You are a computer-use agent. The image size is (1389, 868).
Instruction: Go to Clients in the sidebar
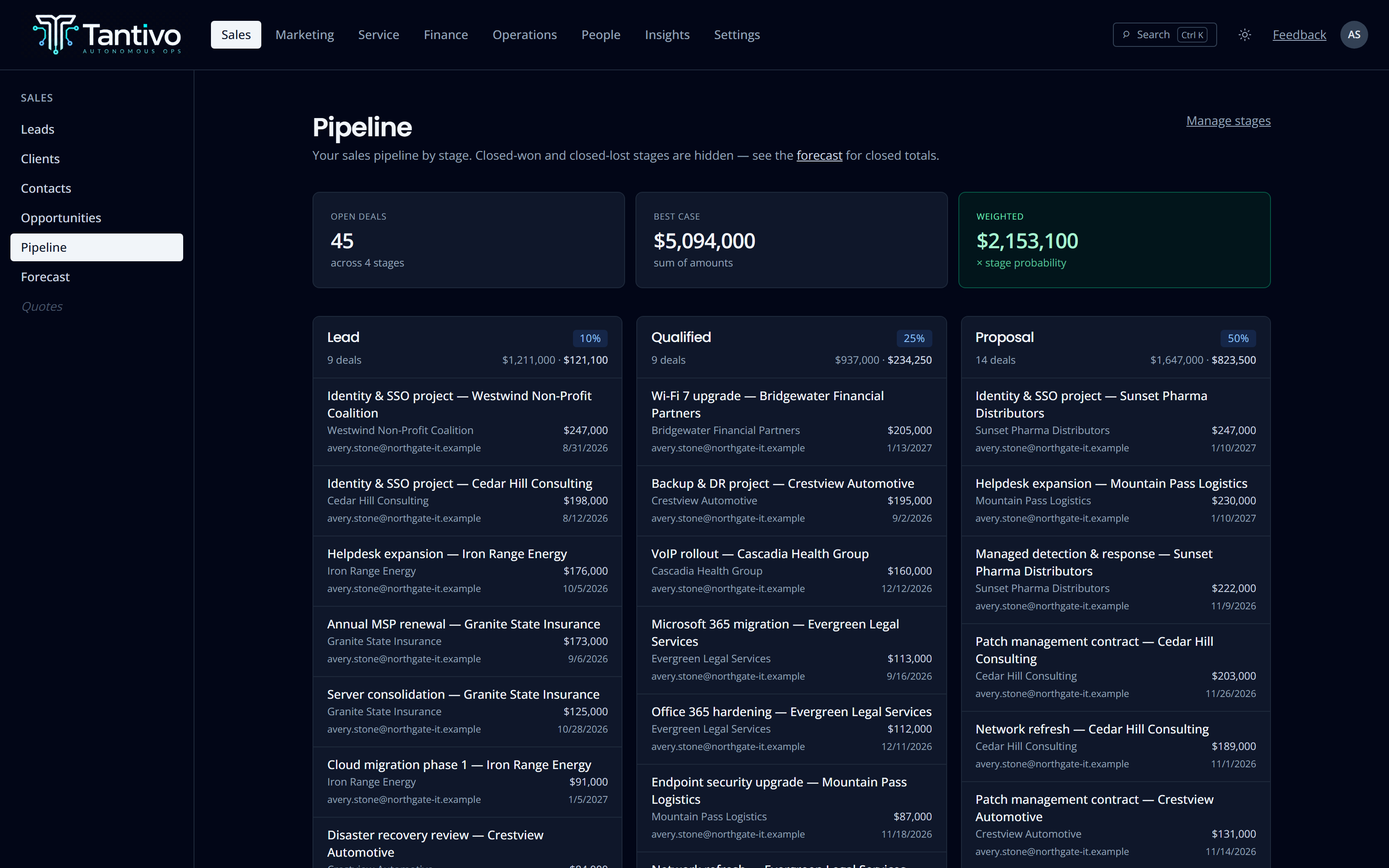tap(96, 159)
